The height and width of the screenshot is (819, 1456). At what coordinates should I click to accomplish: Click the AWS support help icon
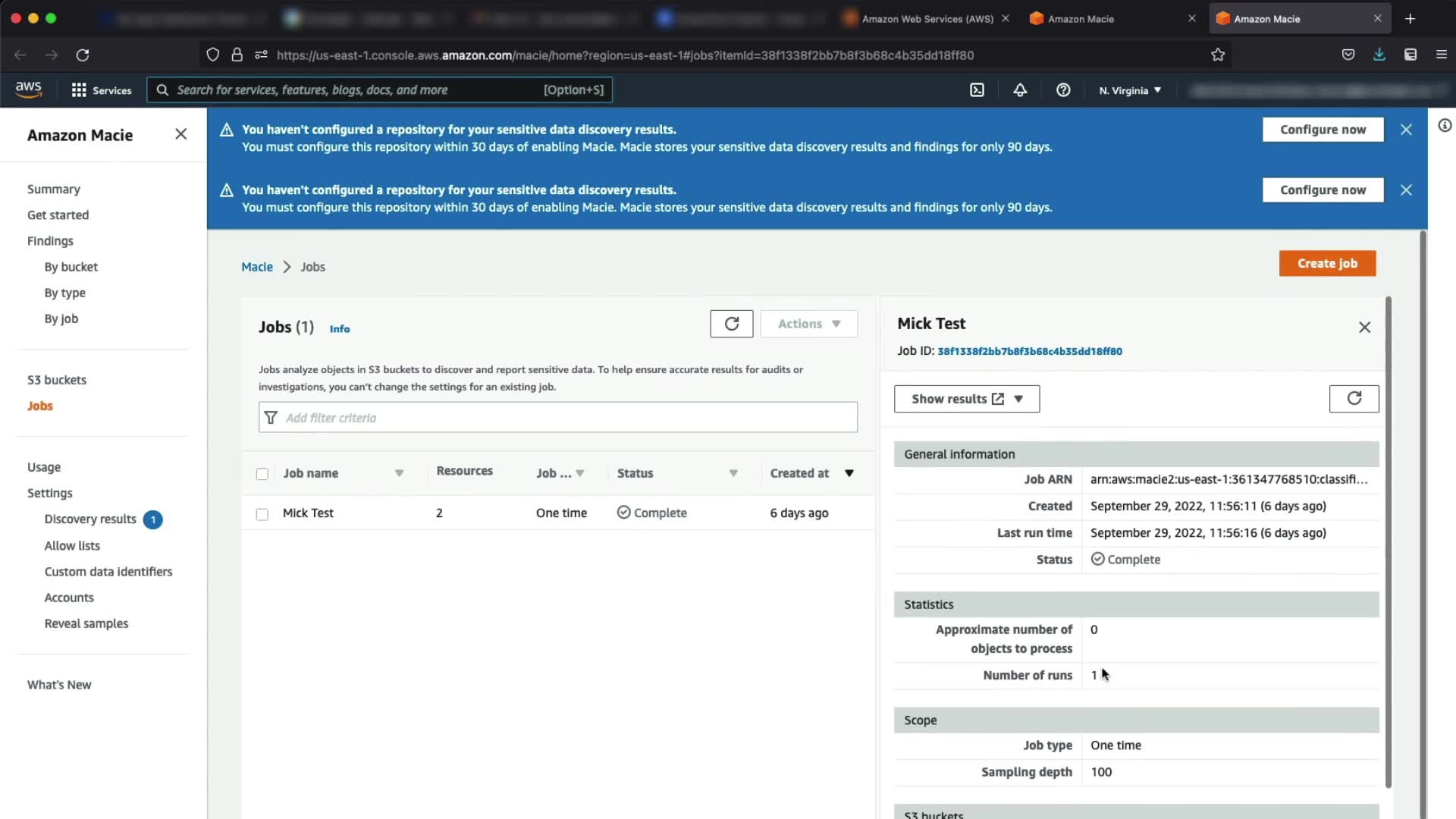(1063, 90)
